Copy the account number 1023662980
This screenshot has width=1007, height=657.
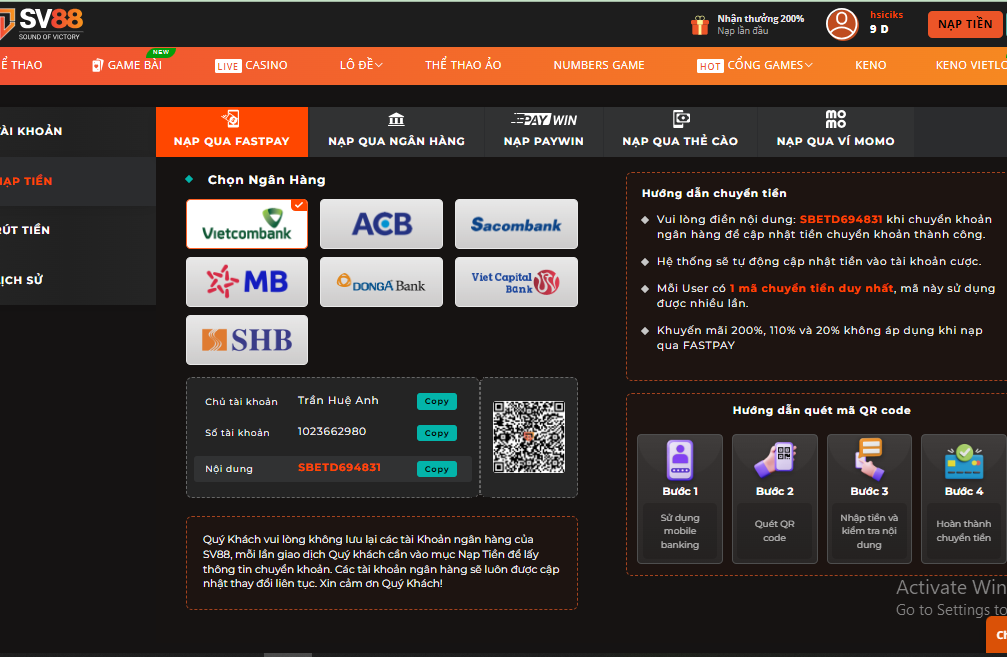[x=437, y=433]
